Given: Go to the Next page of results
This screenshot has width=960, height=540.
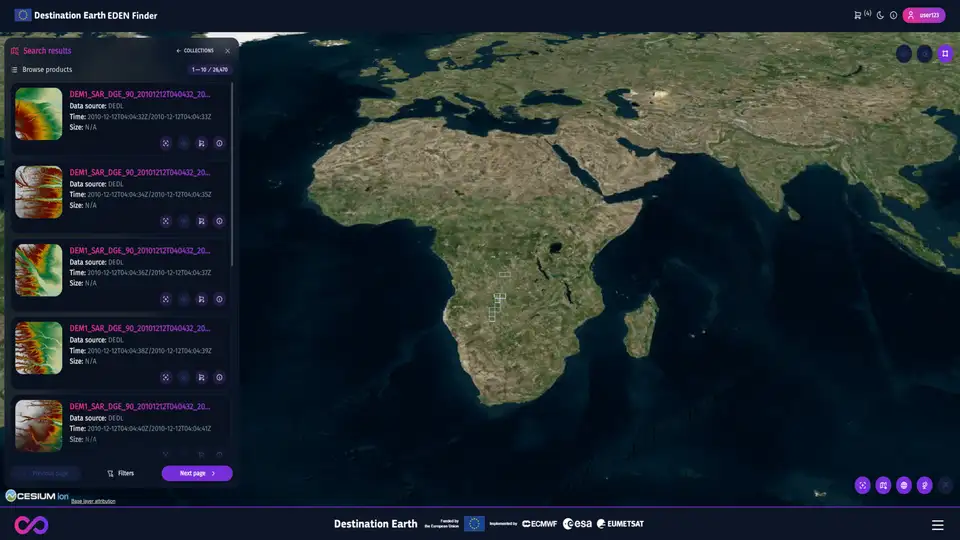Looking at the screenshot, I should 197,473.
